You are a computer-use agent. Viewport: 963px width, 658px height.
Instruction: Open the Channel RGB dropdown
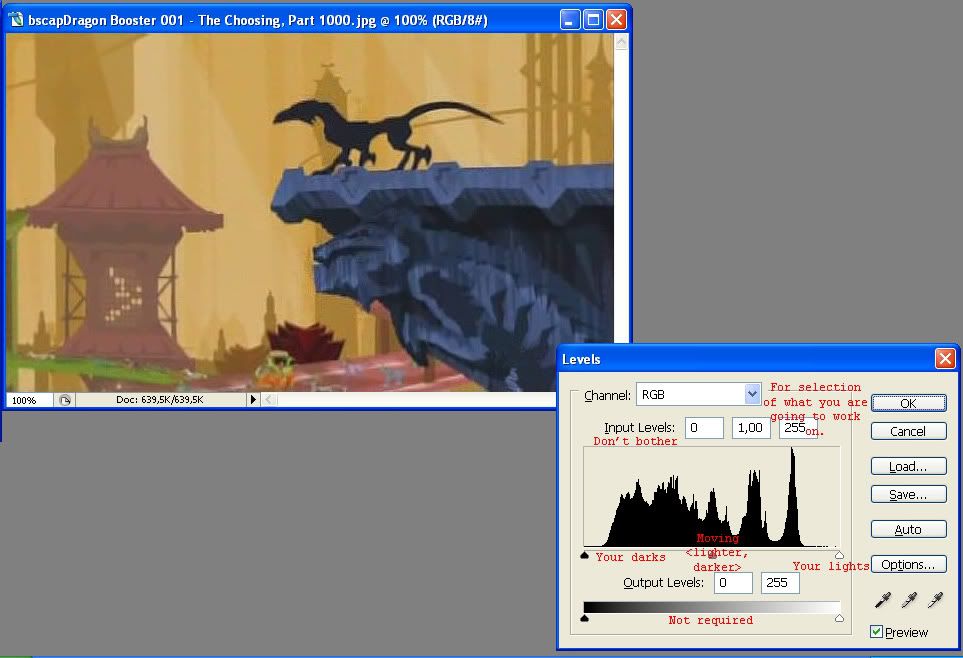[699, 394]
